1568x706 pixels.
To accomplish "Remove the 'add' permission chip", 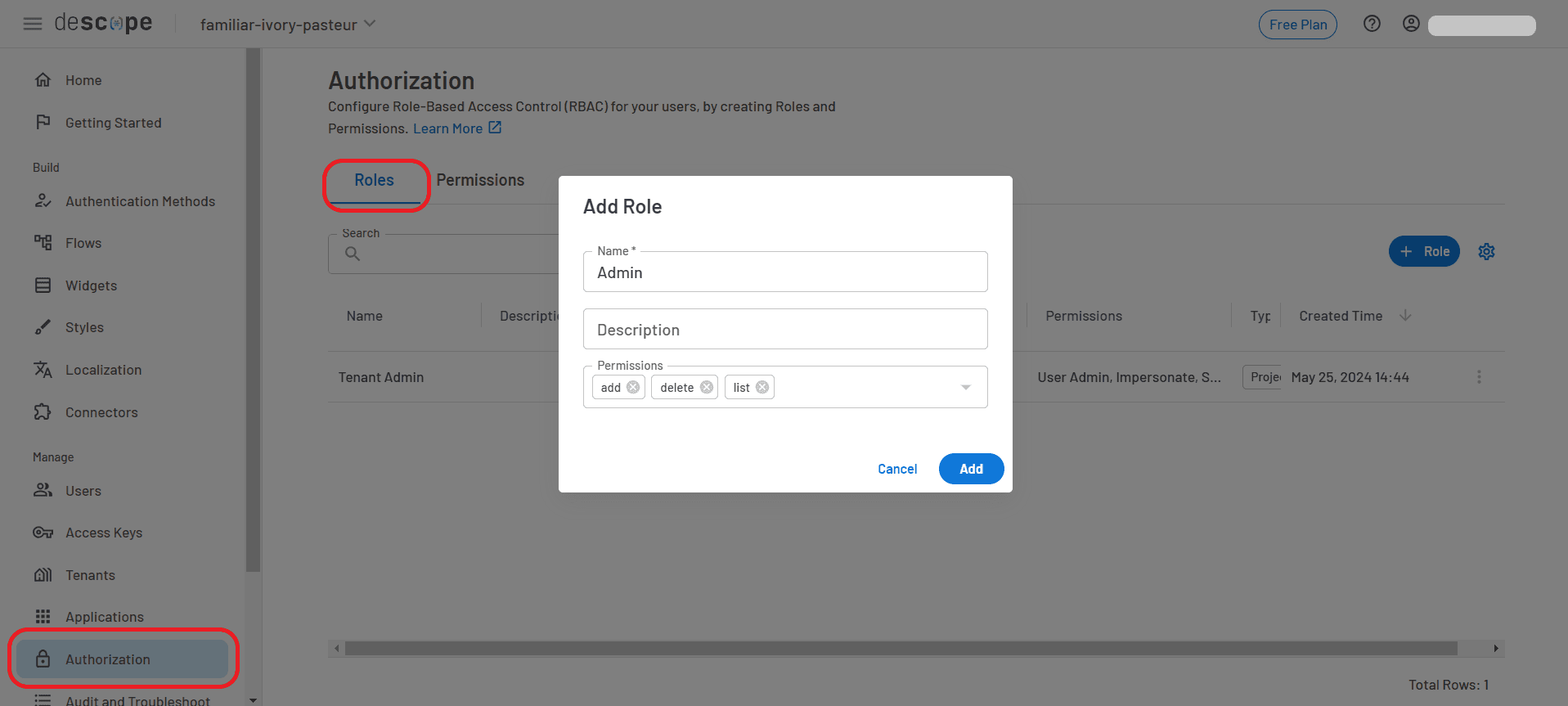I will click(633, 387).
